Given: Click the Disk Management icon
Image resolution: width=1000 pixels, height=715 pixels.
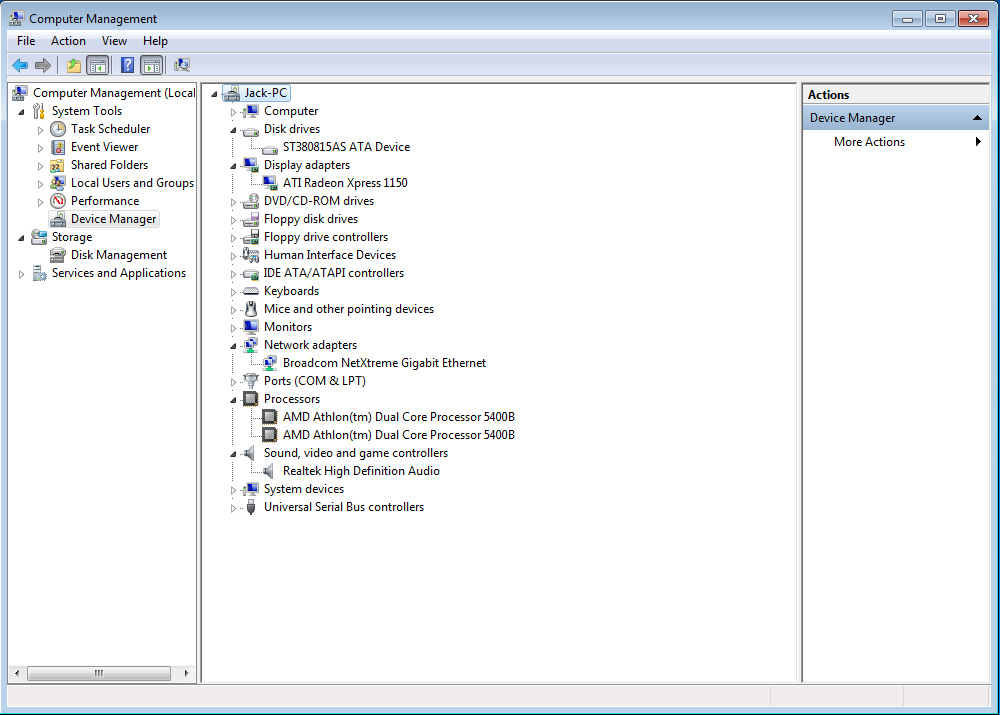Looking at the screenshot, I should pyautogui.click(x=58, y=255).
